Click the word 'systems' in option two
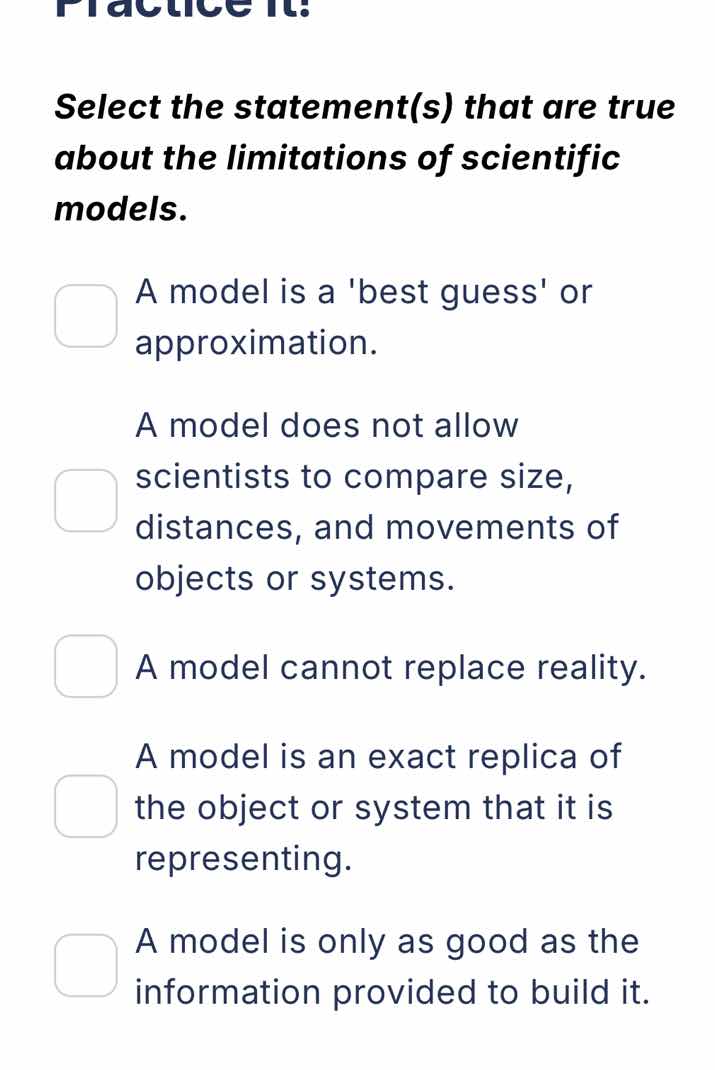Image resolution: width=715 pixels, height=1070 pixels. 385,578
